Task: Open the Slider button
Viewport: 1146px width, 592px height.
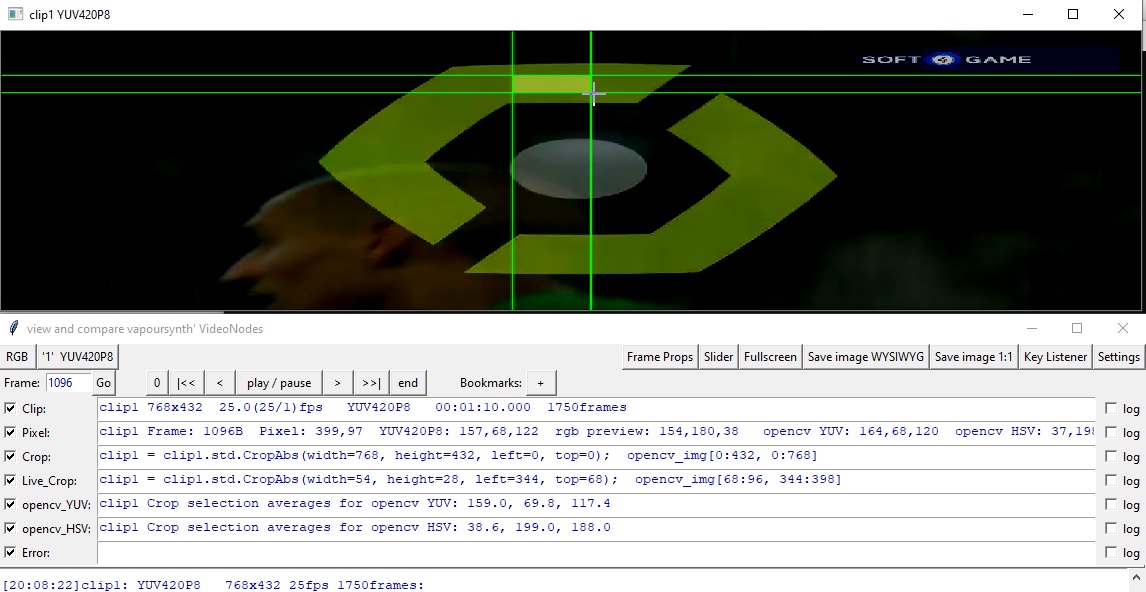Action: [x=718, y=357]
